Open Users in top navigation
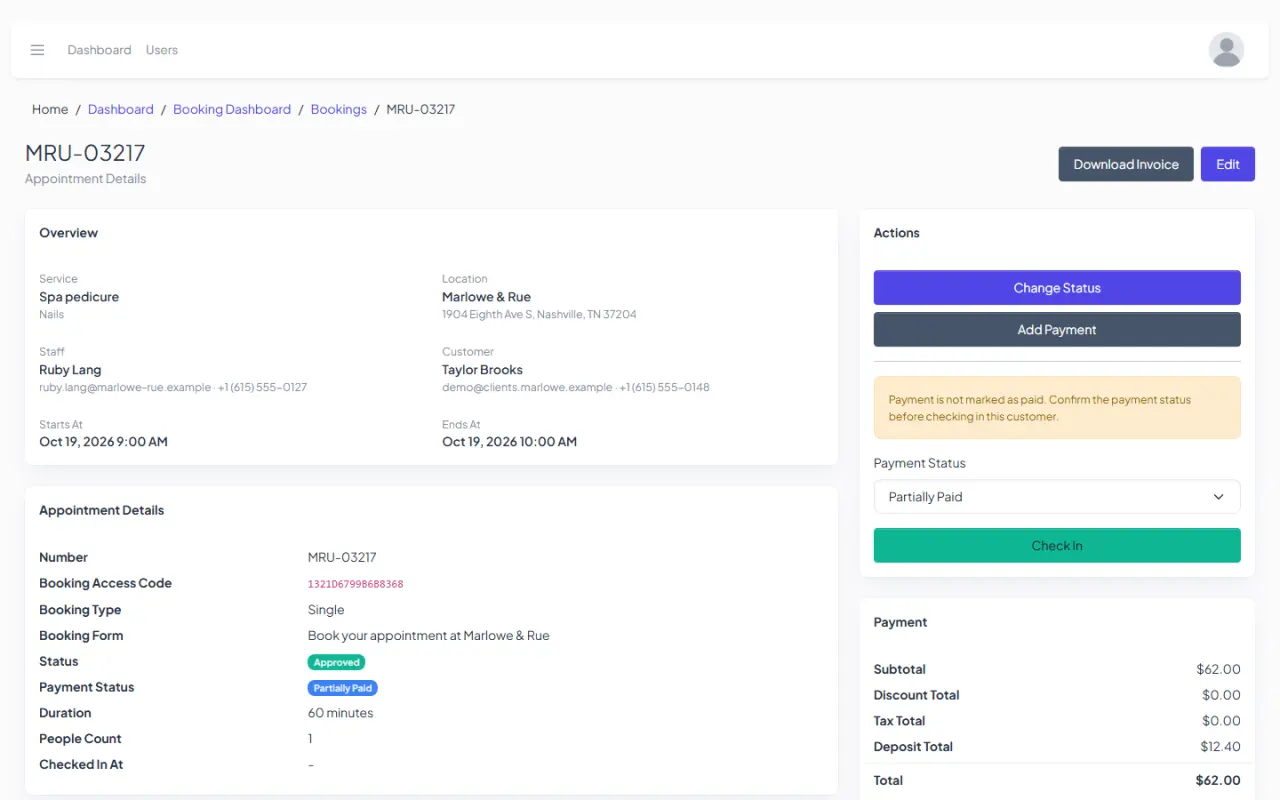The height and width of the screenshot is (800, 1280). [x=162, y=50]
